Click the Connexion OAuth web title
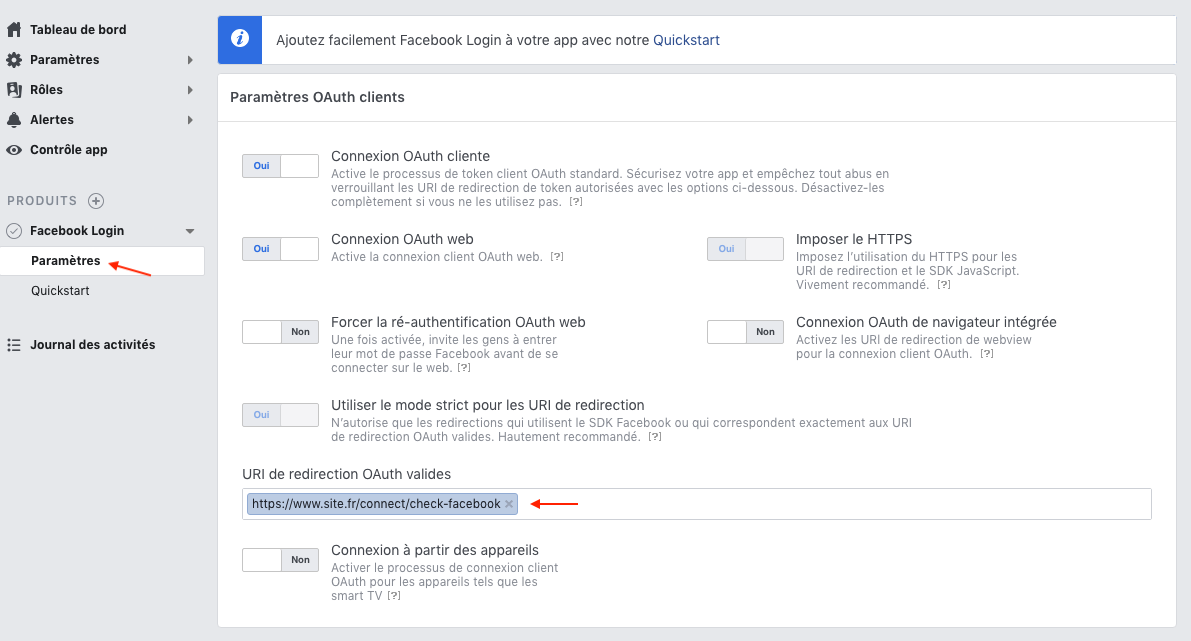1191x641 pixels. pos(402,239)
